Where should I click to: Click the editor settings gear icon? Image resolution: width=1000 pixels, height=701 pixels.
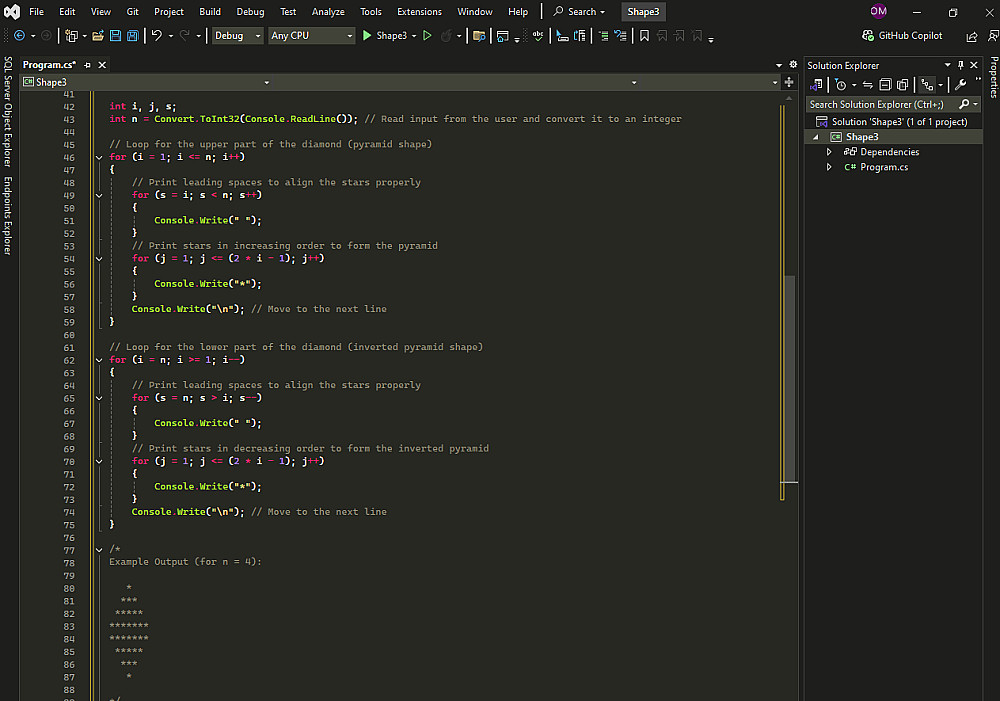(793, 65)
